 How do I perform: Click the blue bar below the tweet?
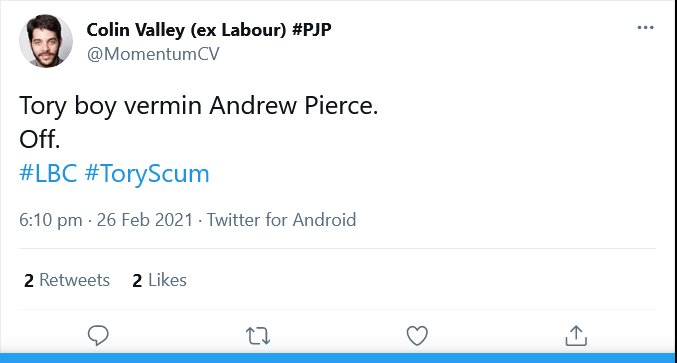338,358
